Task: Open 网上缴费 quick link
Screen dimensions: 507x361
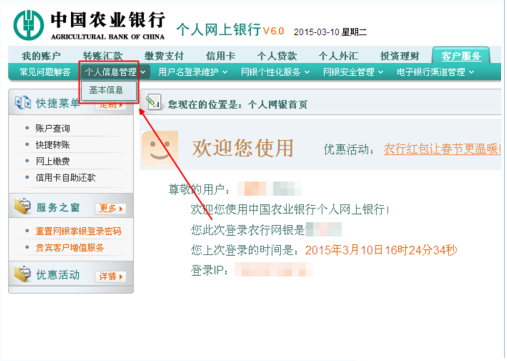Action: click(x=53, y=161)
